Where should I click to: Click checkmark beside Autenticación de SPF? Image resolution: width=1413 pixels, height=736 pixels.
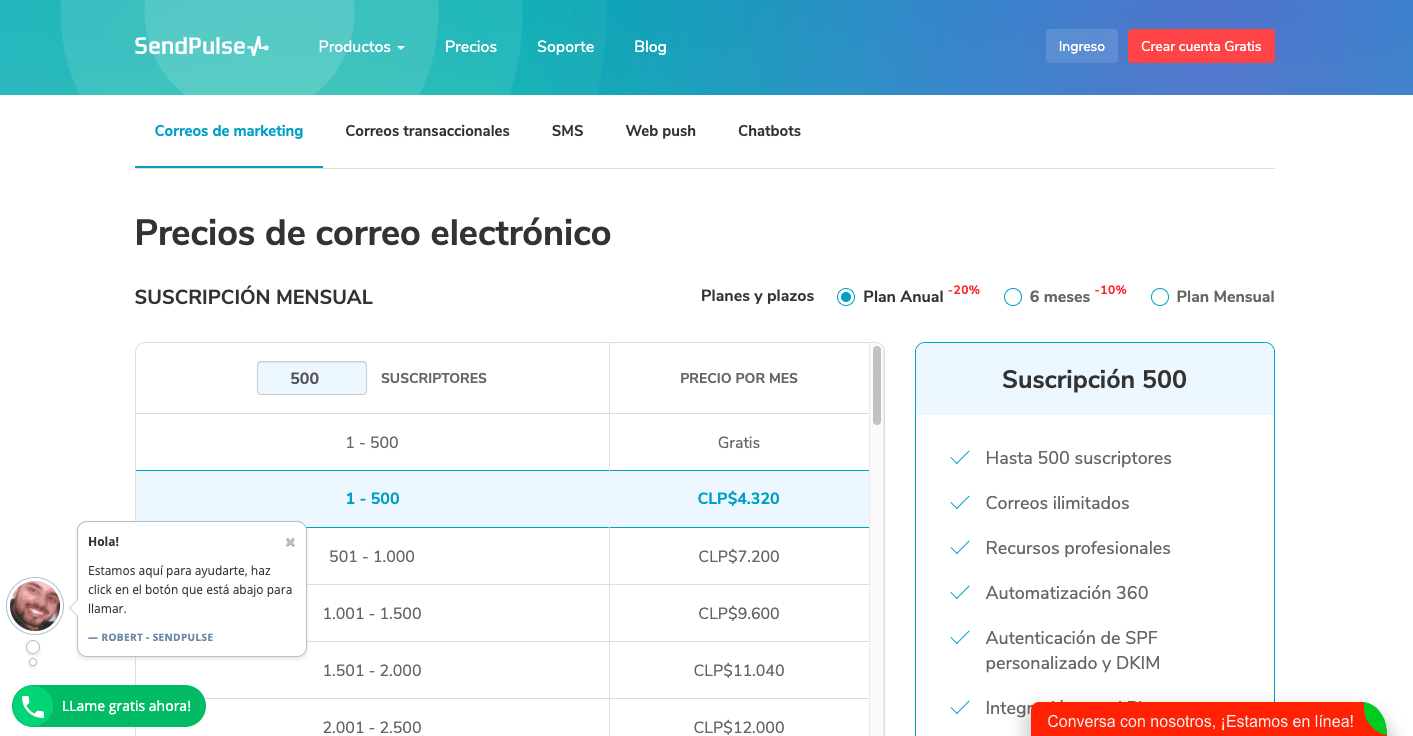coord(960,638)
